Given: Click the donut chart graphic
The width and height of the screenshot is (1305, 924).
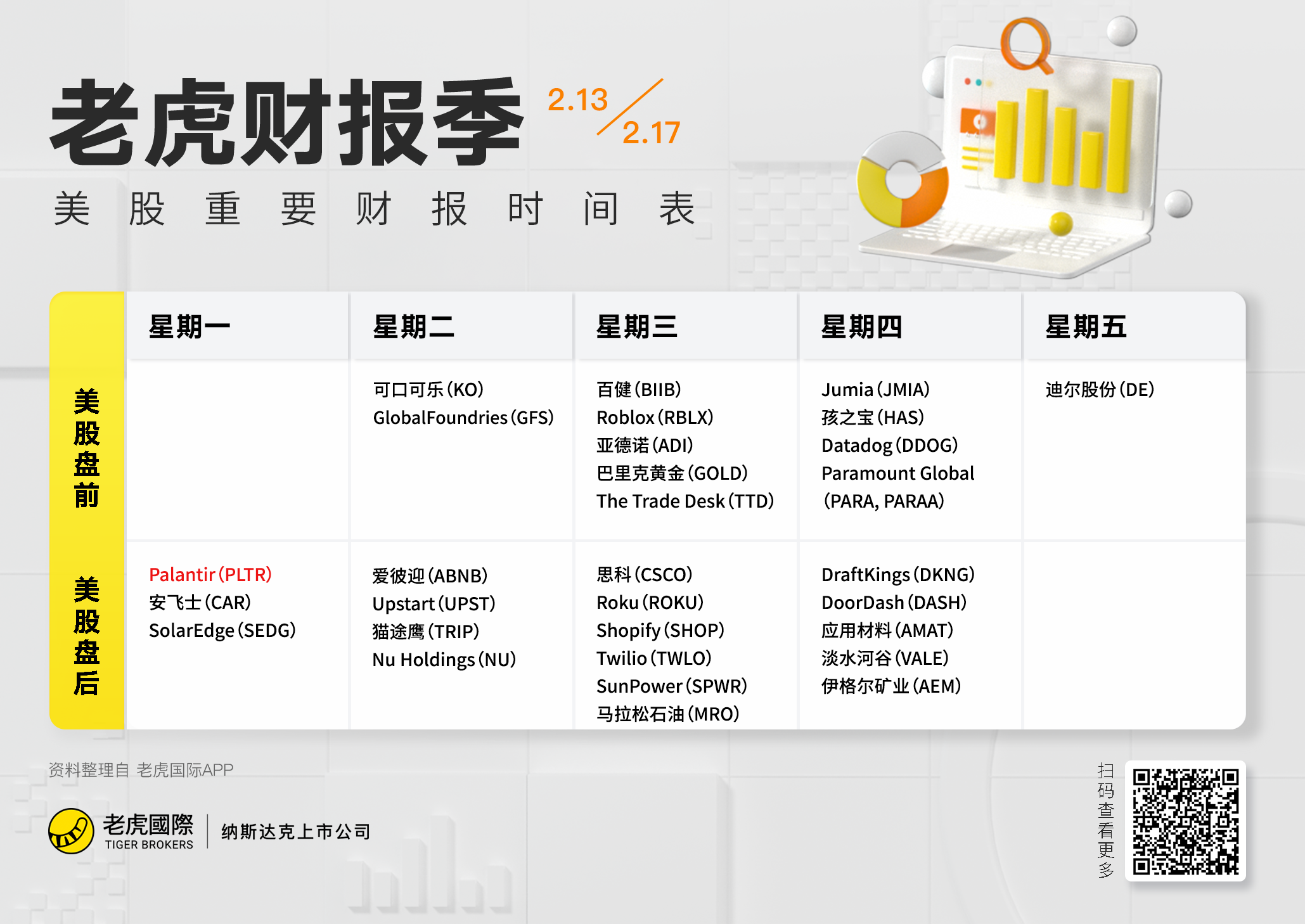Looking at the screenshot, I should [x=902, y=180].
